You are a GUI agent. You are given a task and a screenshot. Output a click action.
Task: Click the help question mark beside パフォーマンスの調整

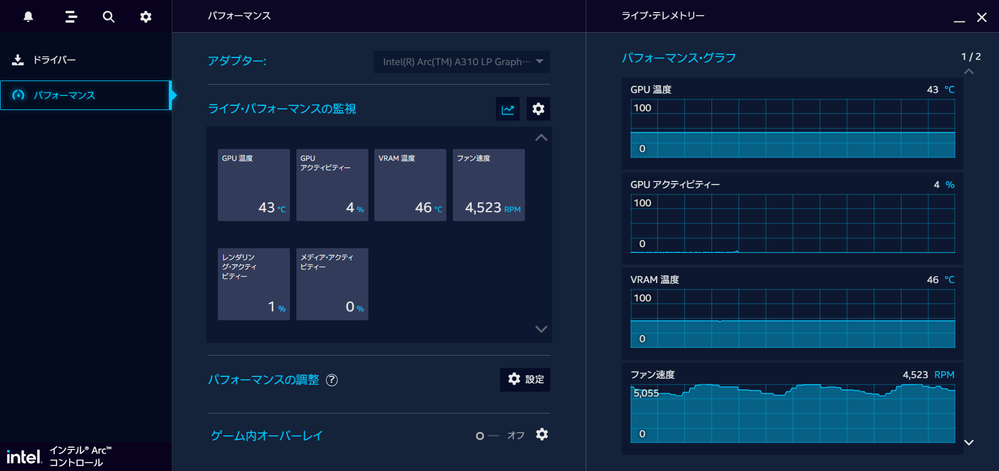point(331,380)
